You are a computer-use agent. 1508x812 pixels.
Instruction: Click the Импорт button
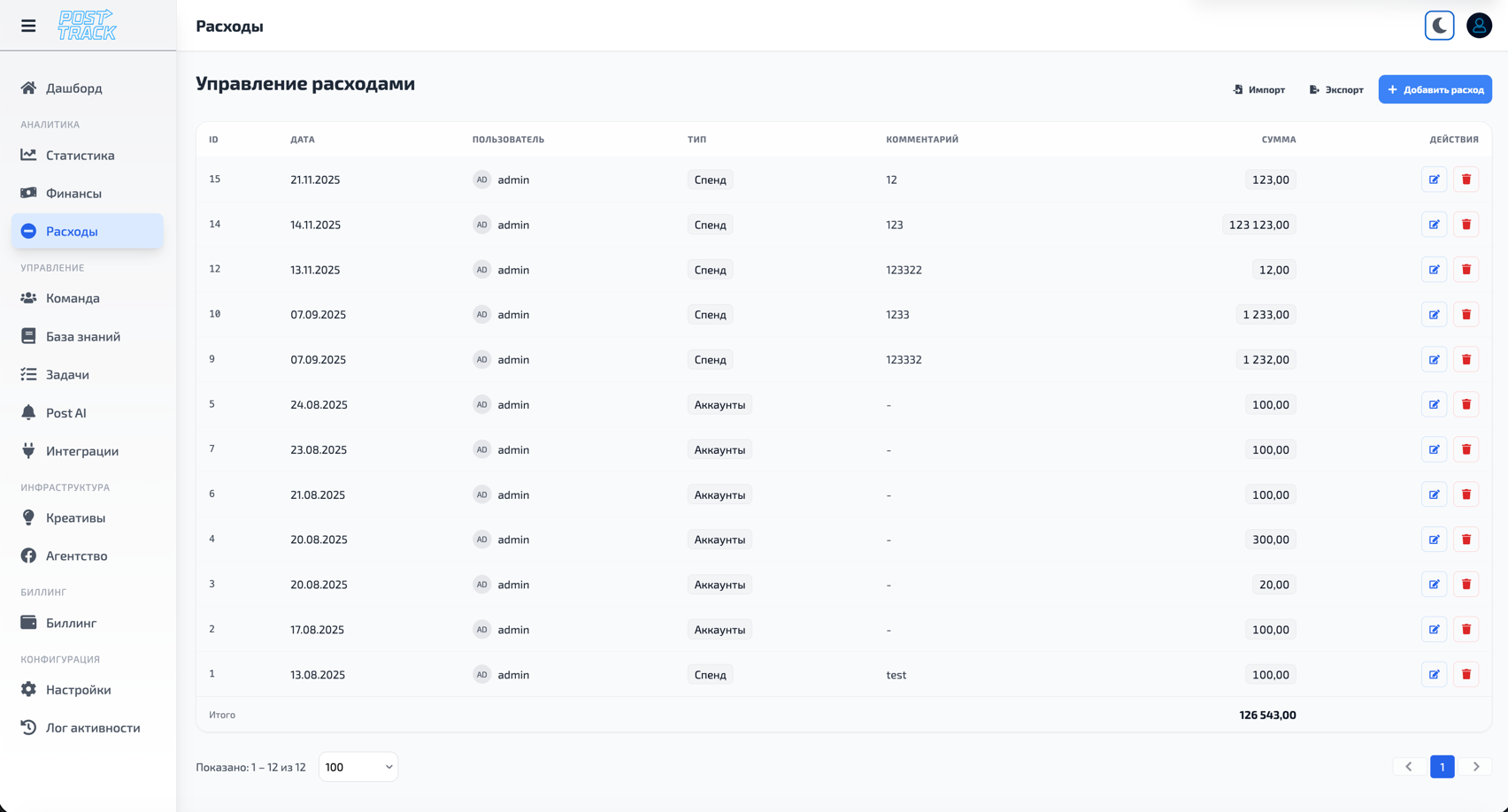(x=1258, y=89)
